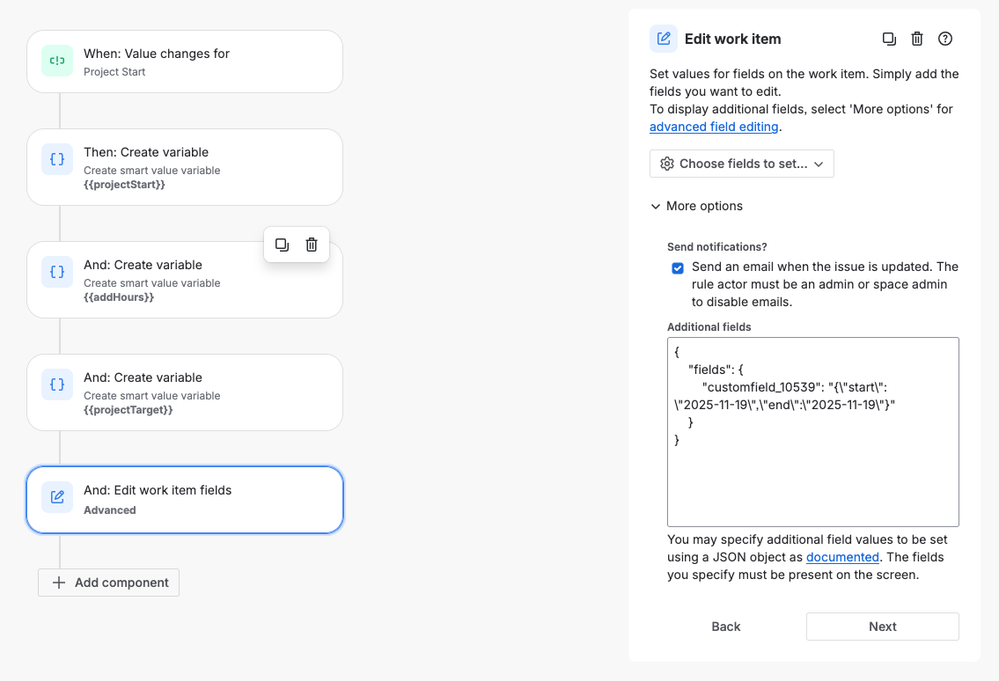Click the curly braces icon for projectTarget
The image size is (999, 681).
coord(57,385)
